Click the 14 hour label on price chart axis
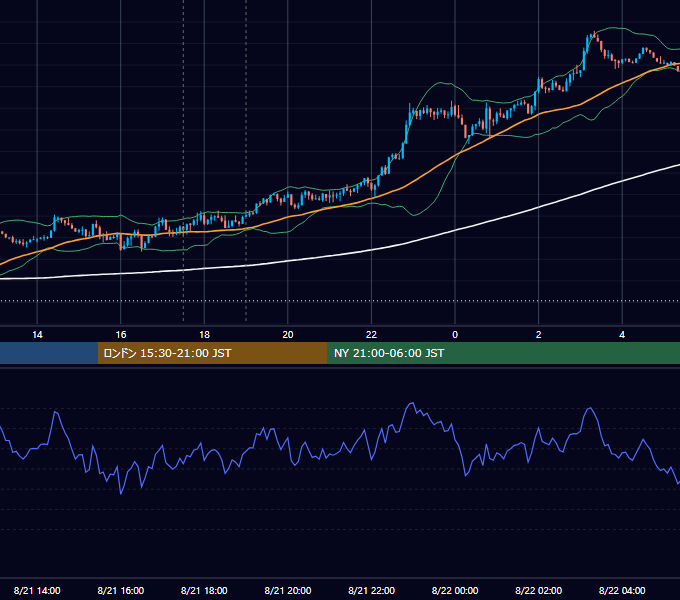Screen dimensions: 680x600 point(37,335)
